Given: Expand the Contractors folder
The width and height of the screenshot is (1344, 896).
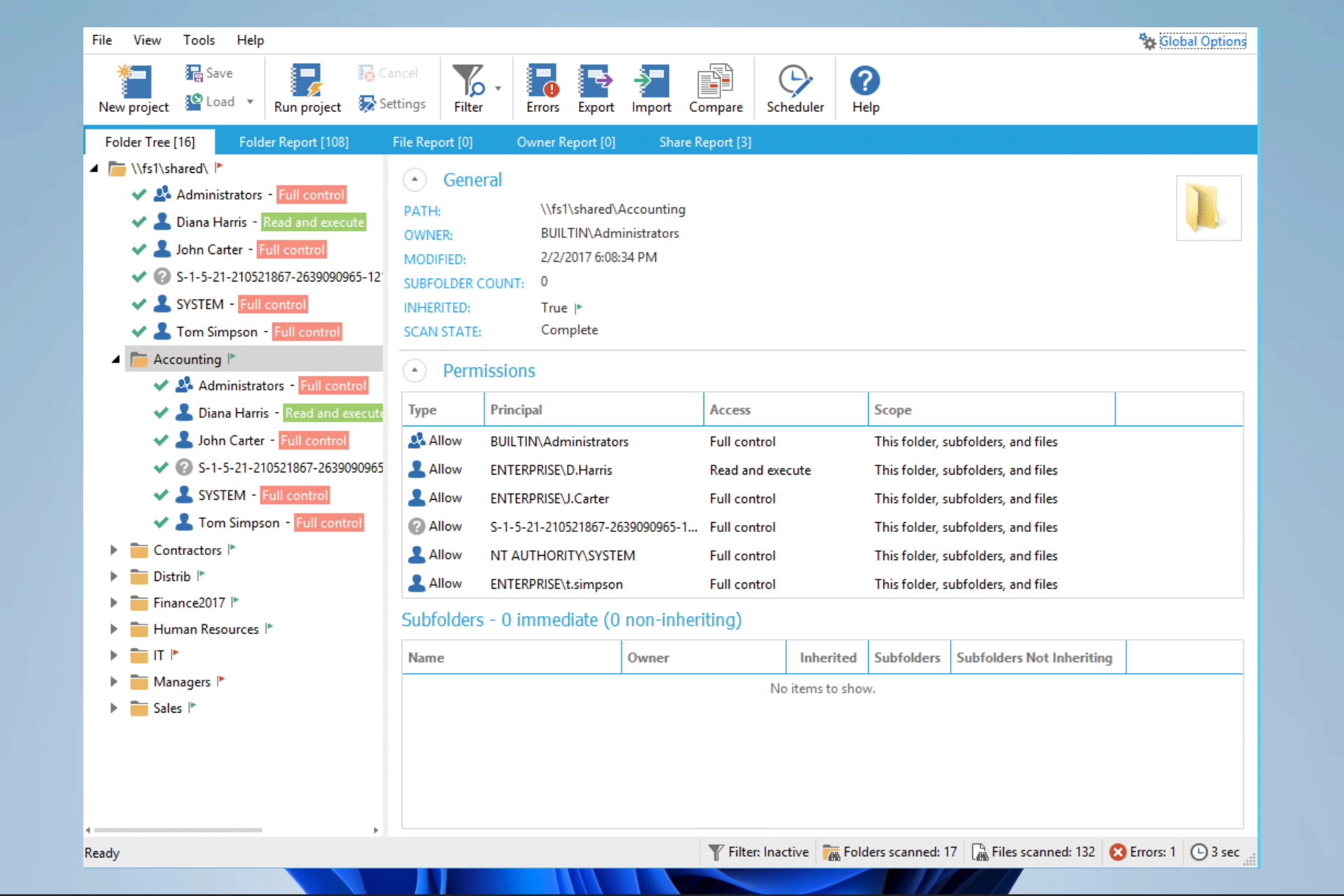Looking at the screenshot, I should click(x=113, y=550).
